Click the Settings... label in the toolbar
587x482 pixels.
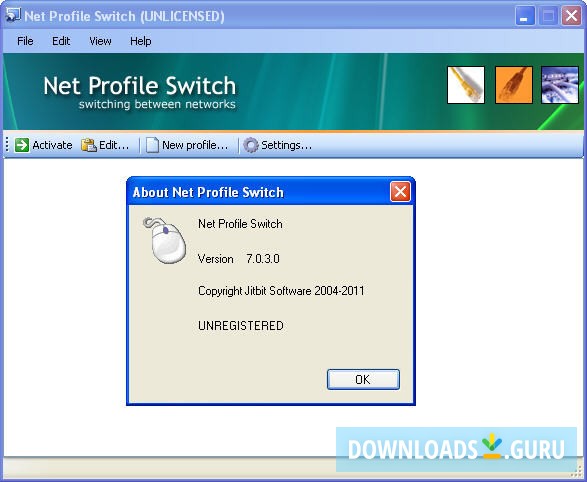click(286, 145)
